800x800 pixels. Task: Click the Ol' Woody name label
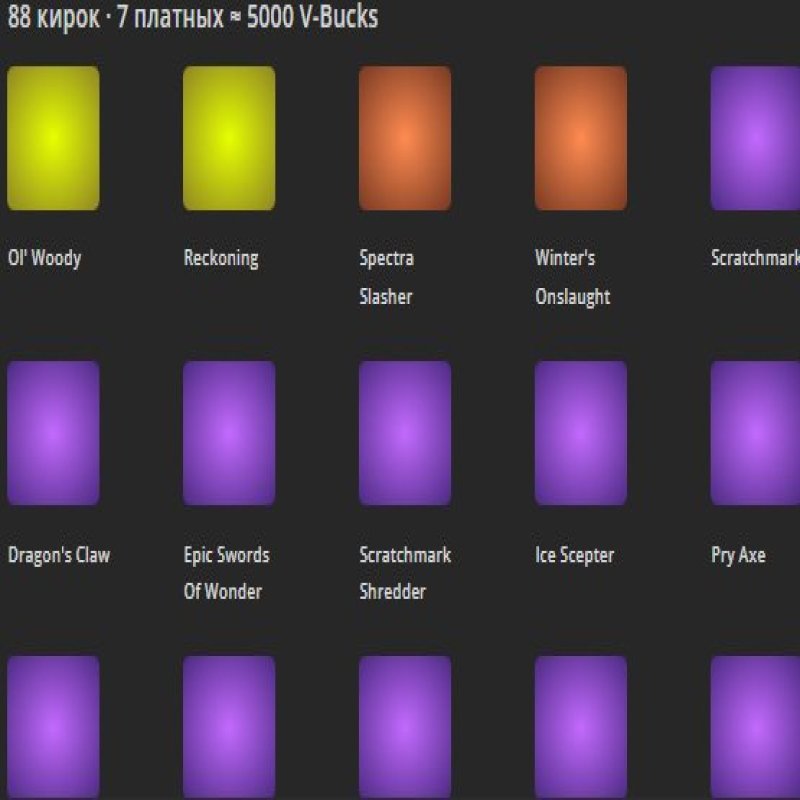pyautogui.click(x=42, y=258)
